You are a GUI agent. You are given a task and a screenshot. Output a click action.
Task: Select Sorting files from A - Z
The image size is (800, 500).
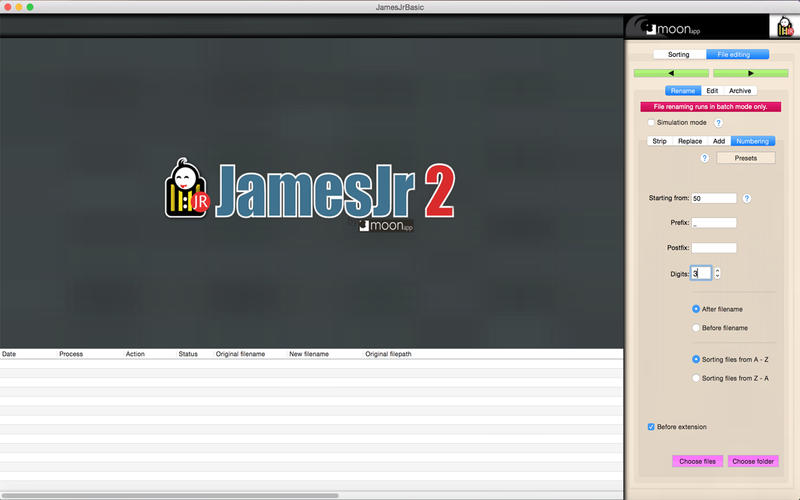[x=695, y=360]
